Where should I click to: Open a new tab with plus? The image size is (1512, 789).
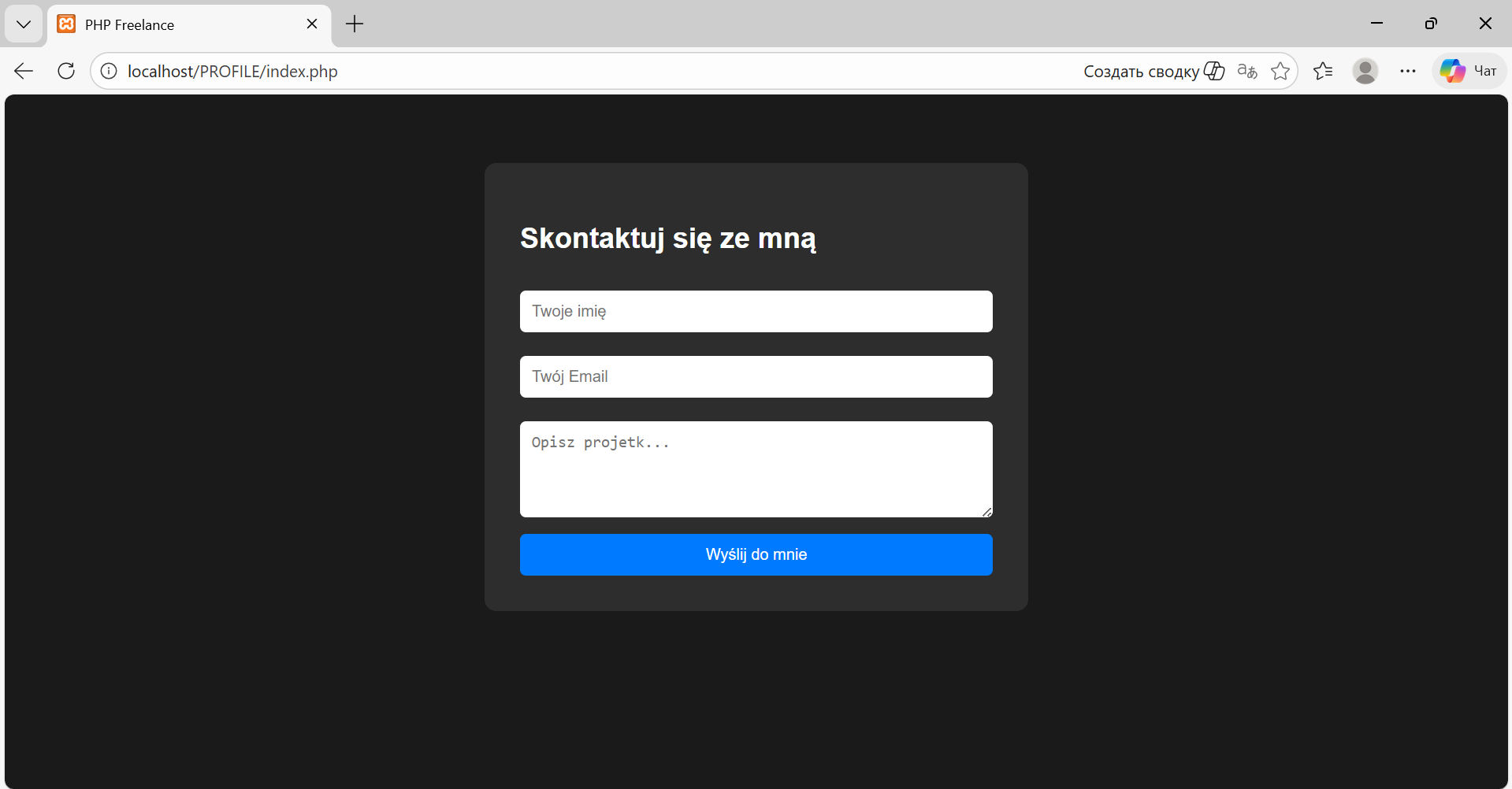pyautogui.click(x=355, y=24)
